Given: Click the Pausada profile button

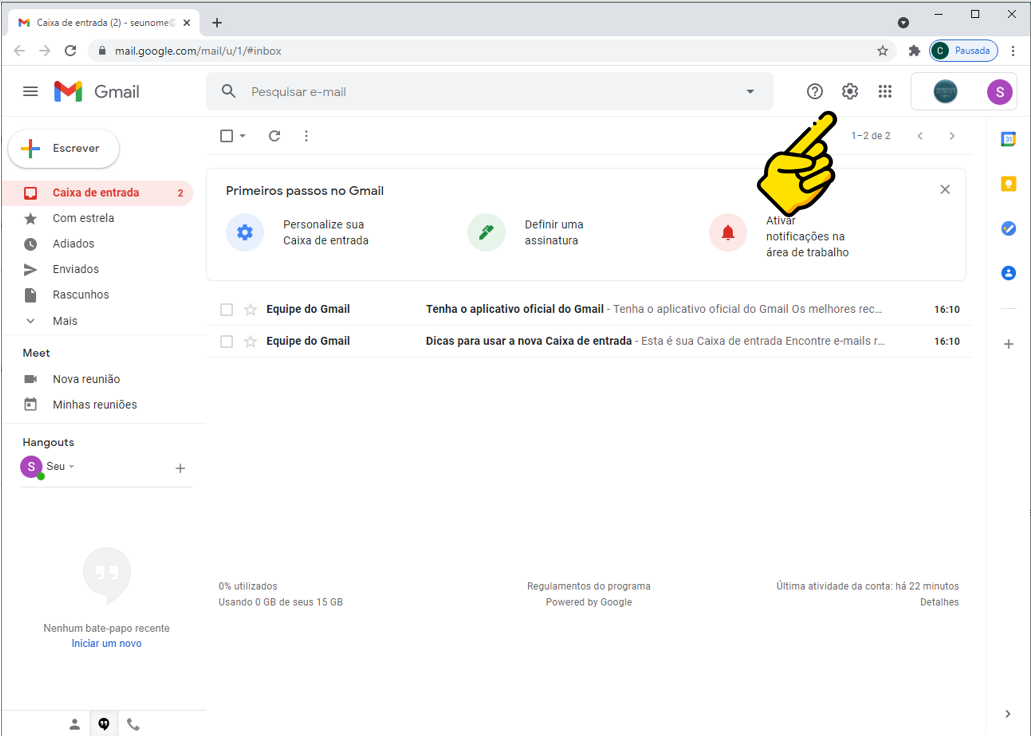Looking at the screenshot, I should [x=963, y=51].
